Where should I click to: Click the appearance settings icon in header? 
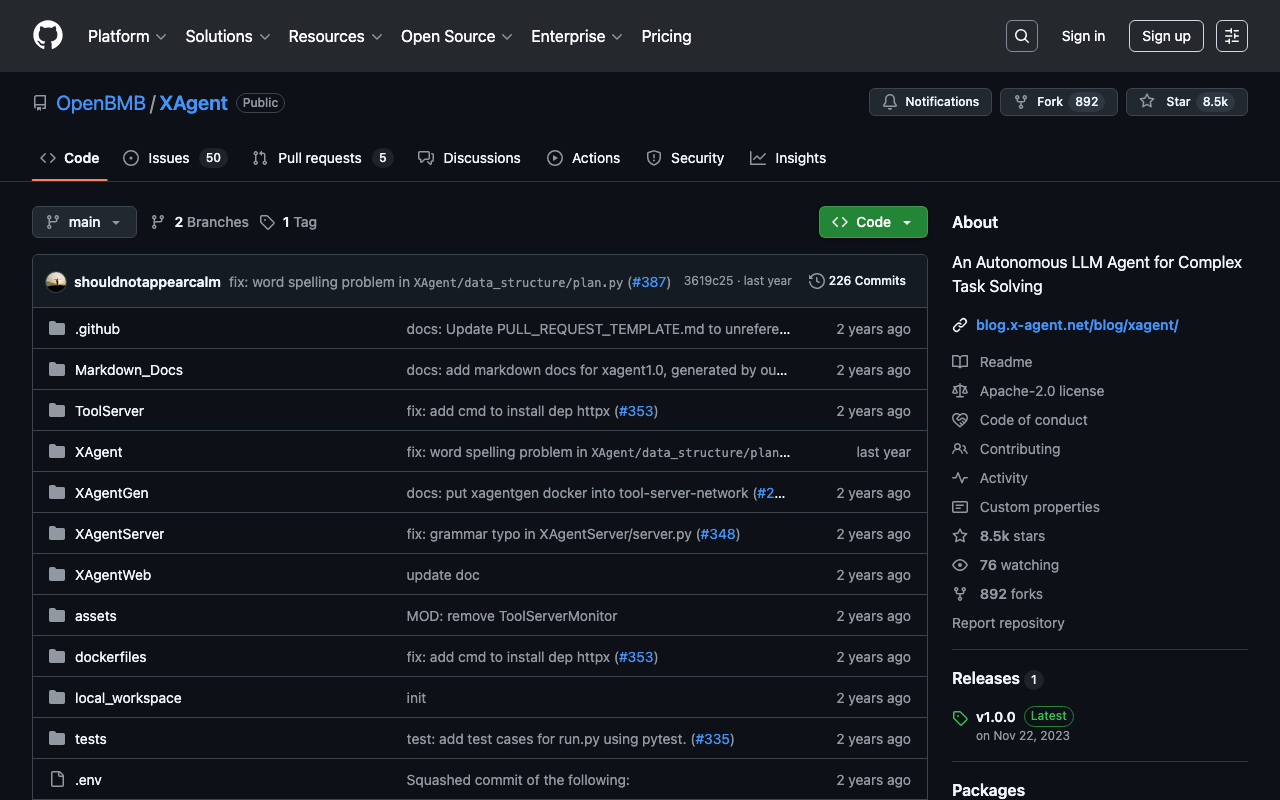pos(1231,36)
